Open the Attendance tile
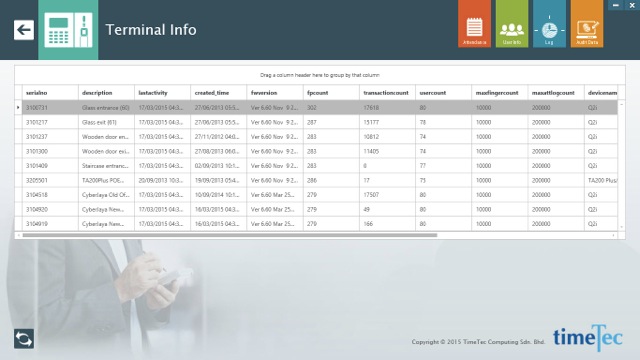 coord(474,24)
